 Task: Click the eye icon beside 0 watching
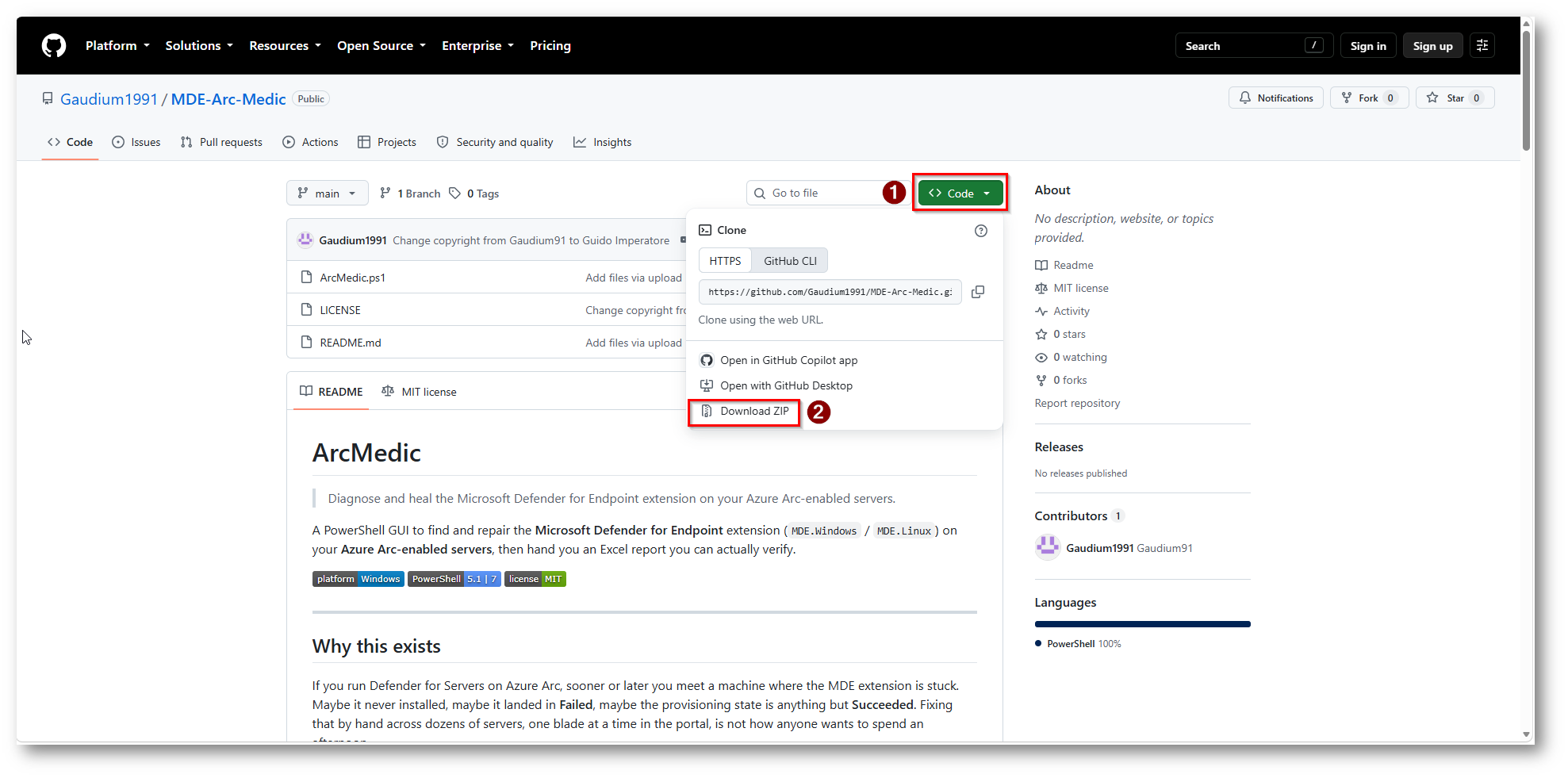[x=1041, y=358]
